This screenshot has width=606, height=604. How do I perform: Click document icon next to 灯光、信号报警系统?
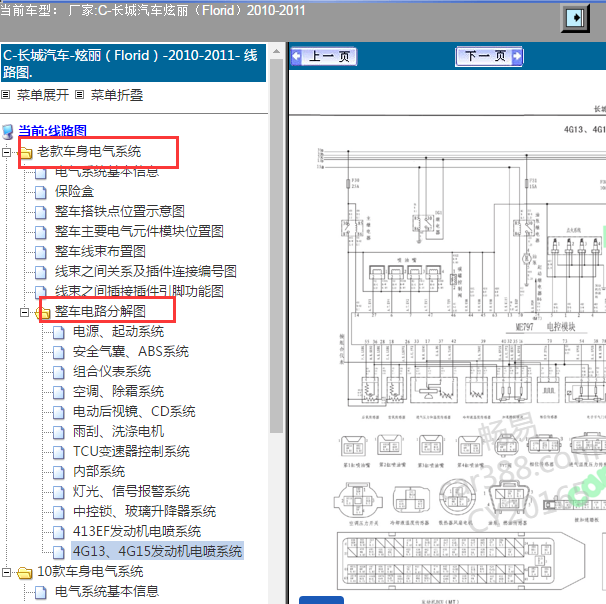tap(59, 492)
